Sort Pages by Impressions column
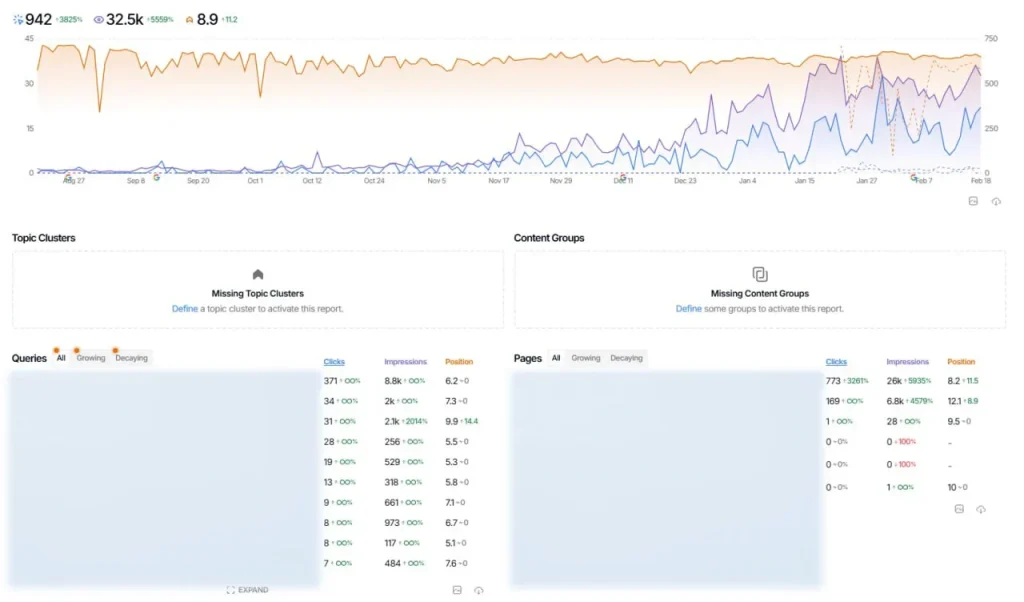Image resolution: width=1024 pixels, height=602 pixels. tap(907, 362)
